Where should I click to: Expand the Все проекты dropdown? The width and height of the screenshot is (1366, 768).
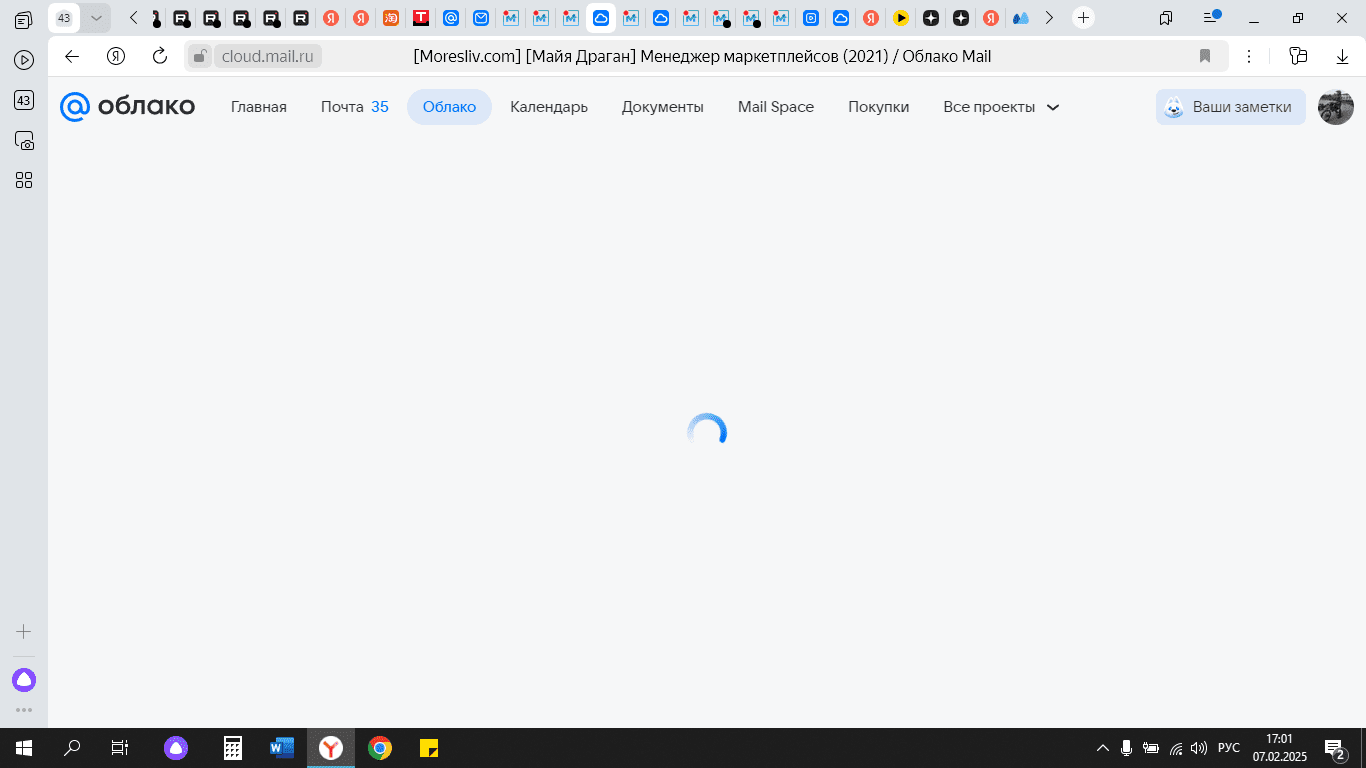[1000, 107]
